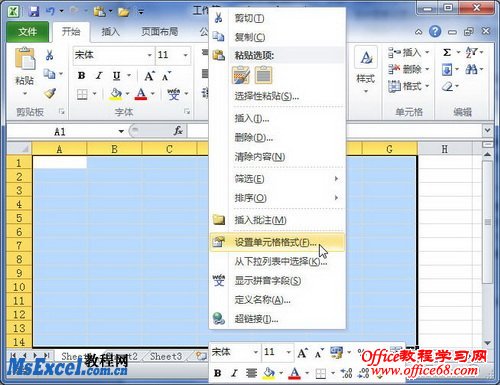Image resolution: width=500 pixels, height=385 pixels.
Task: Click the 样式 styles icon
Action: click(366, 58)
